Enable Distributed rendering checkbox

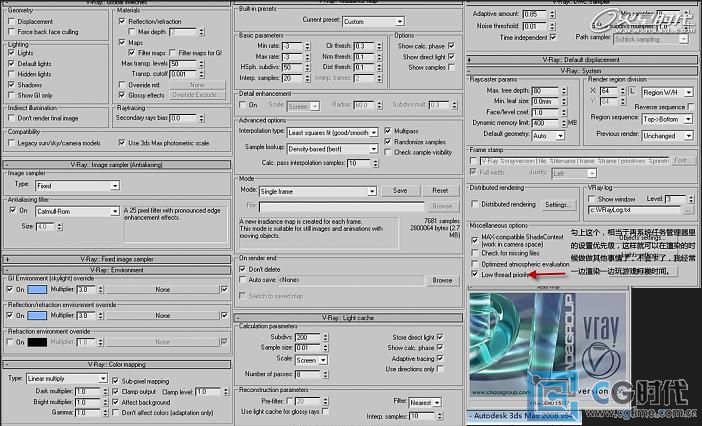475,204
